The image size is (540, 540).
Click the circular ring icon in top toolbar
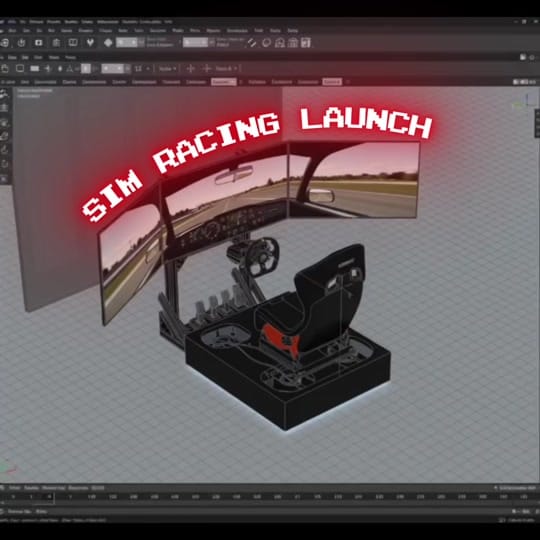pos(266,43)
